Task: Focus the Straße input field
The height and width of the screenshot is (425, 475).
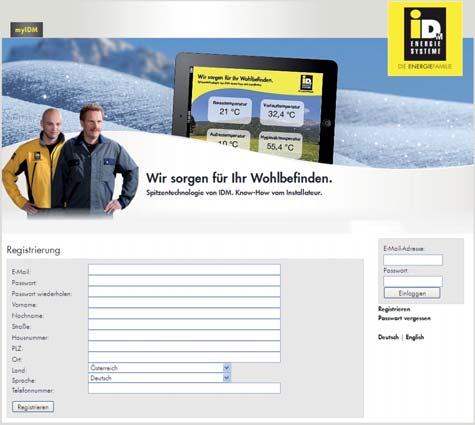Action: (184, 324)
